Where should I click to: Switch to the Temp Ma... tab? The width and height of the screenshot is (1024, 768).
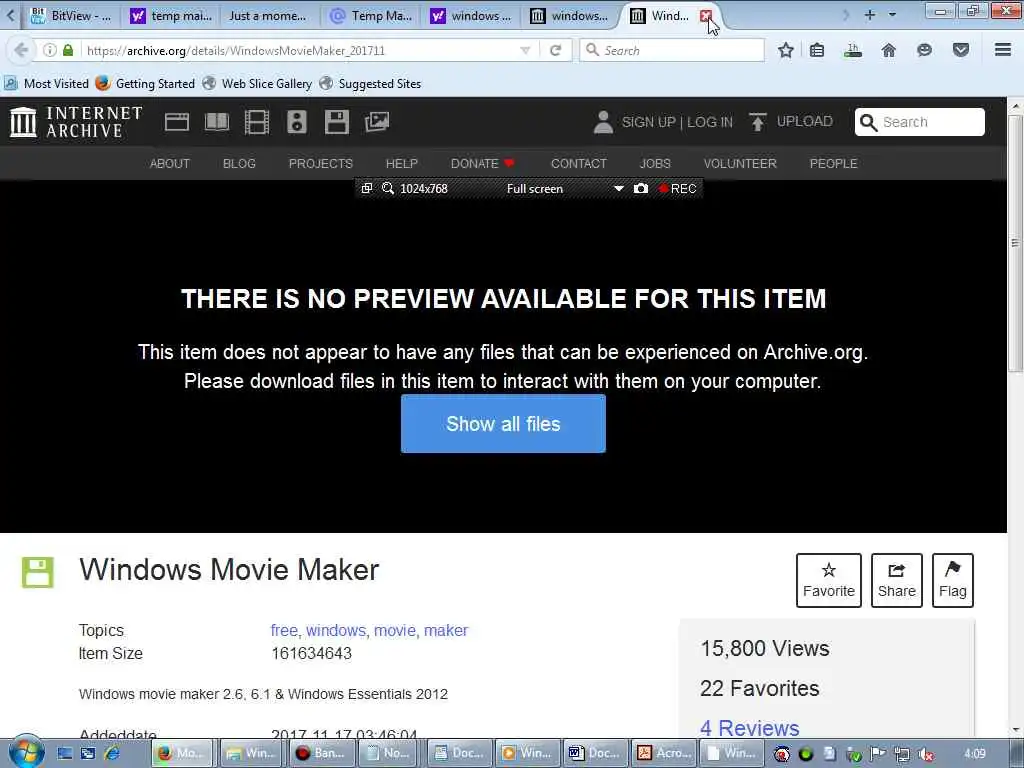(371, 16)
